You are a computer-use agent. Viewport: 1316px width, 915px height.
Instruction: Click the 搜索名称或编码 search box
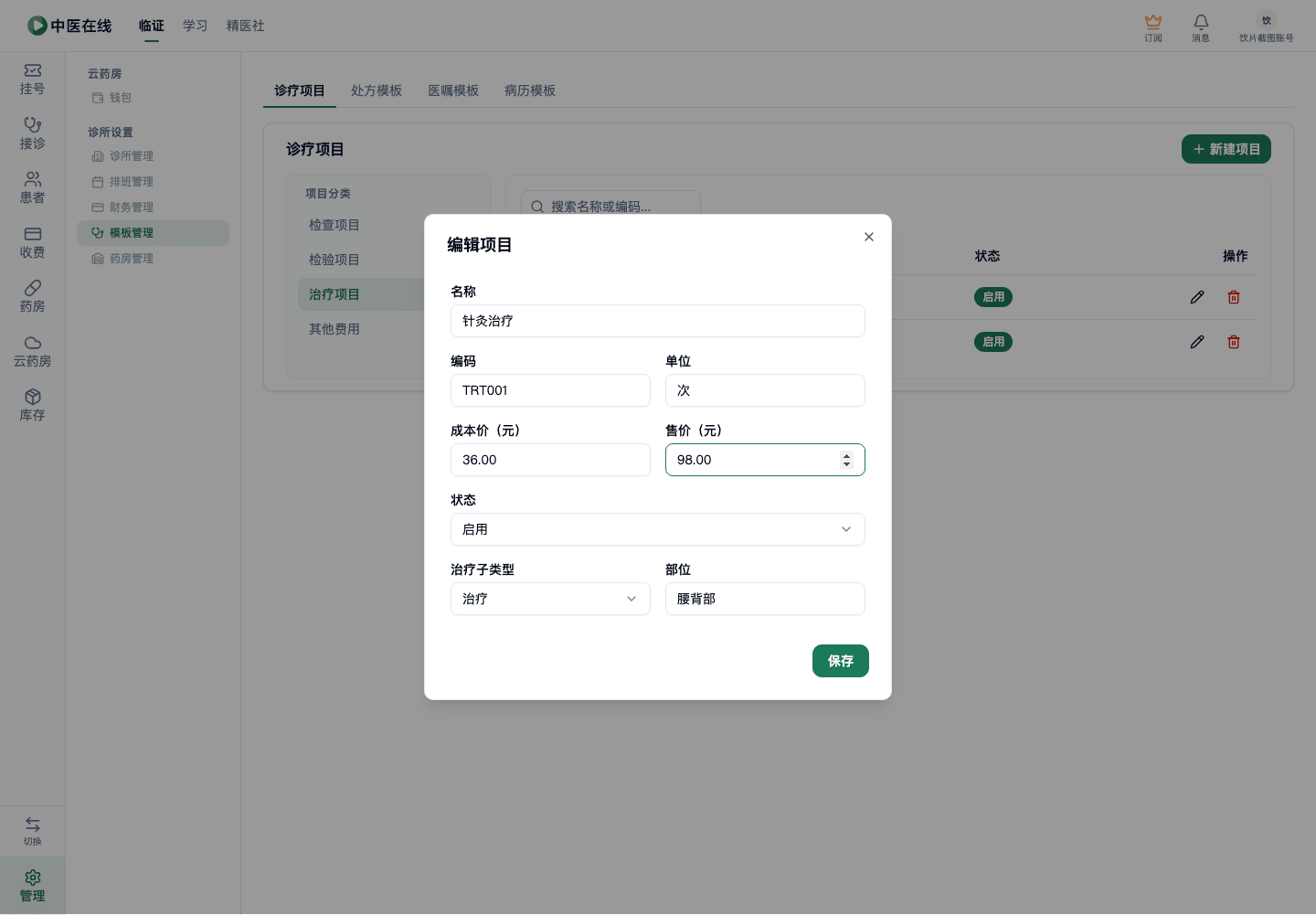[610, 207]
